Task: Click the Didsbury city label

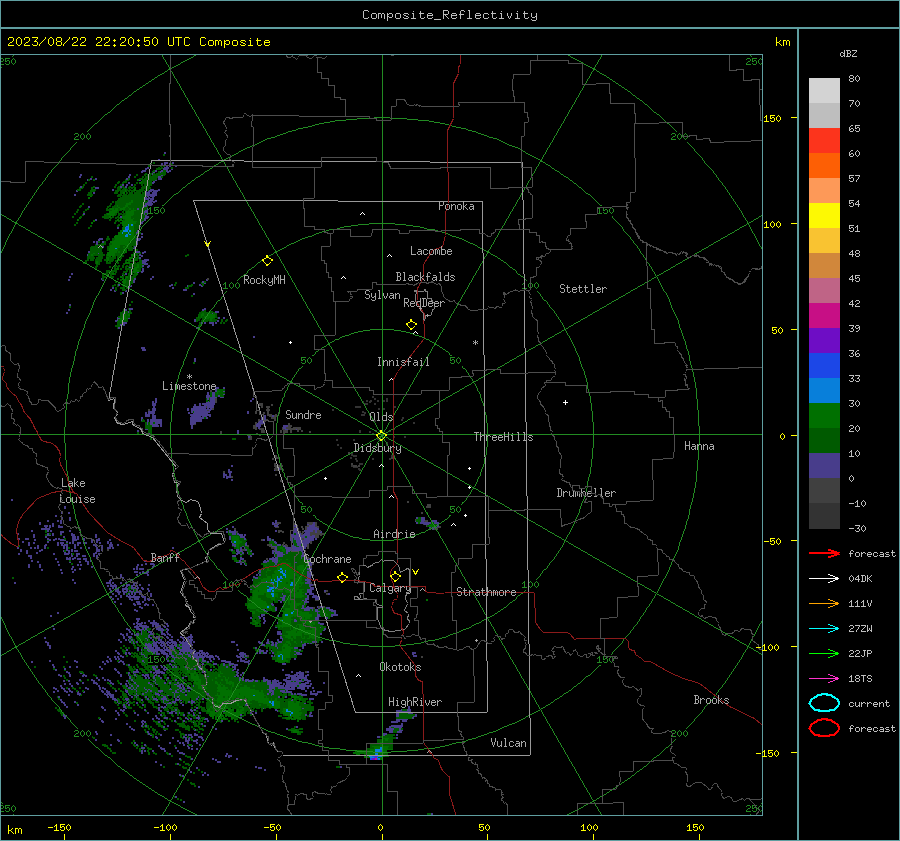Action: [377, 448]
